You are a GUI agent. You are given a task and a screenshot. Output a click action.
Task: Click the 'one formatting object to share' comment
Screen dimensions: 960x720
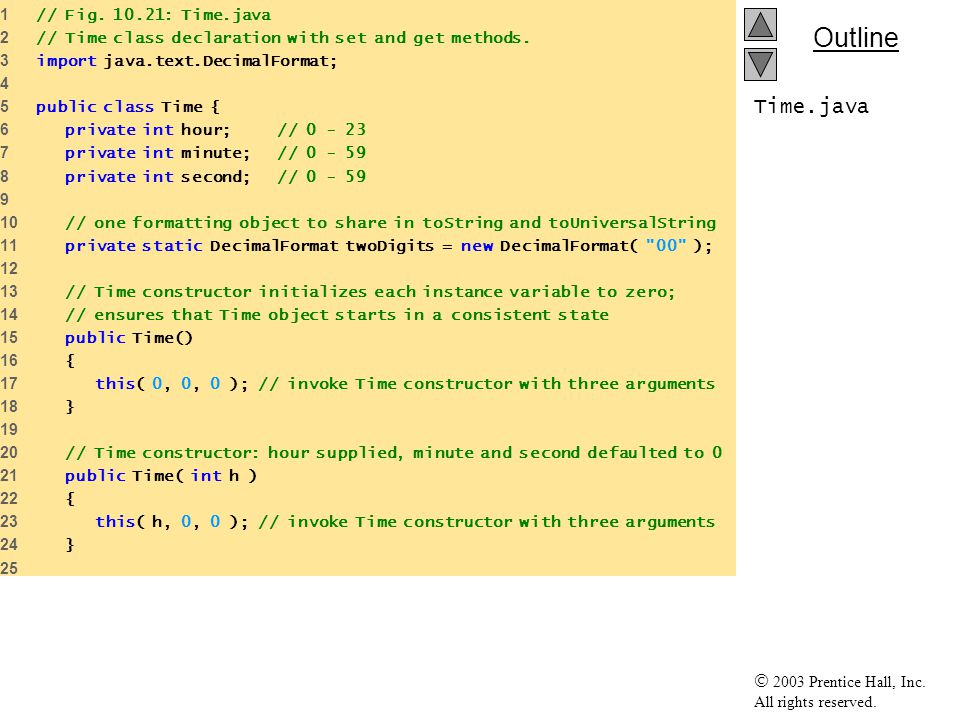390,223
